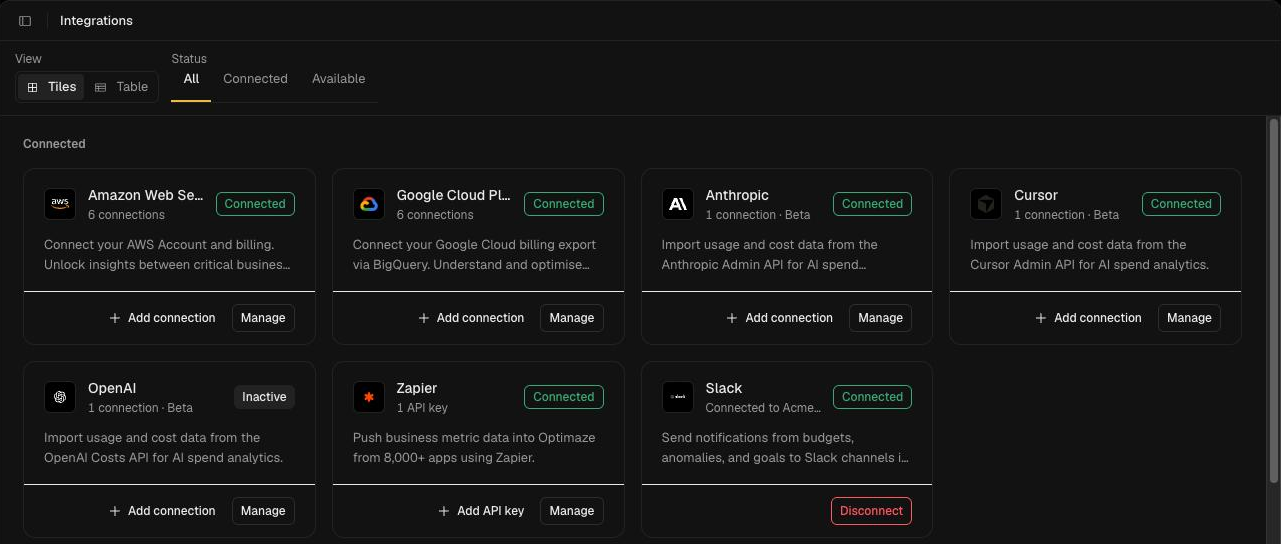Click '6 connections' under Google Cloud
The image size is (1281, 544).
click(435, 215)
